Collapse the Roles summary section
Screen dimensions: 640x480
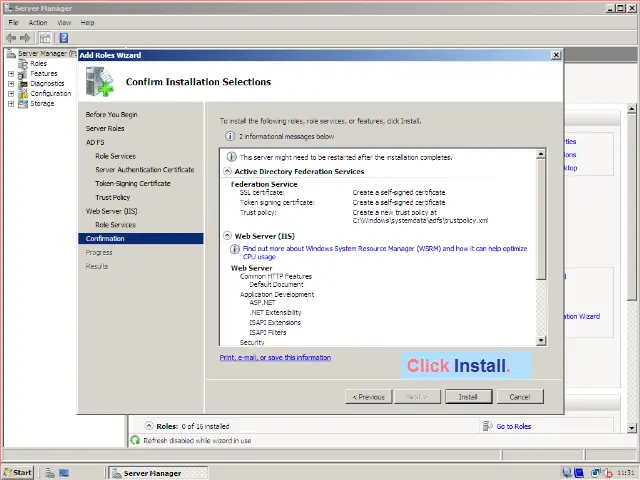click(x=149, y=426)
